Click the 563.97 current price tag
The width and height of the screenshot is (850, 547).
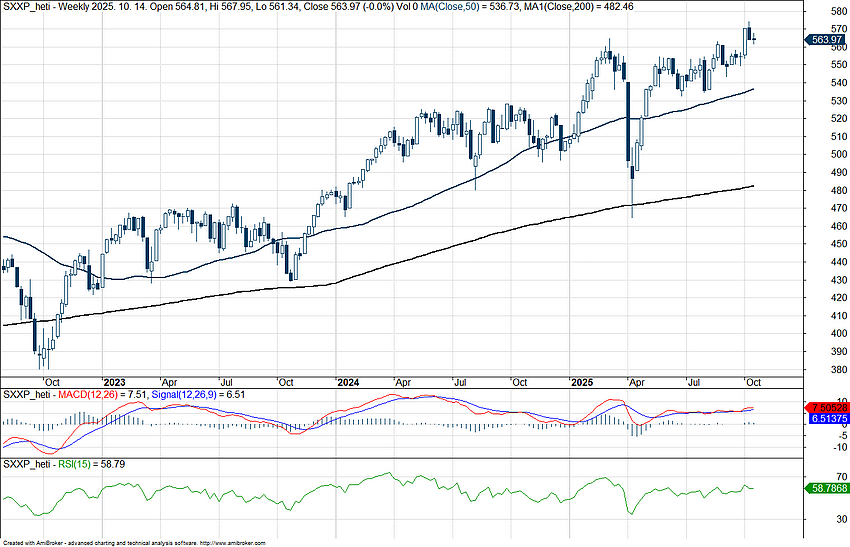[x=826, y=40]
